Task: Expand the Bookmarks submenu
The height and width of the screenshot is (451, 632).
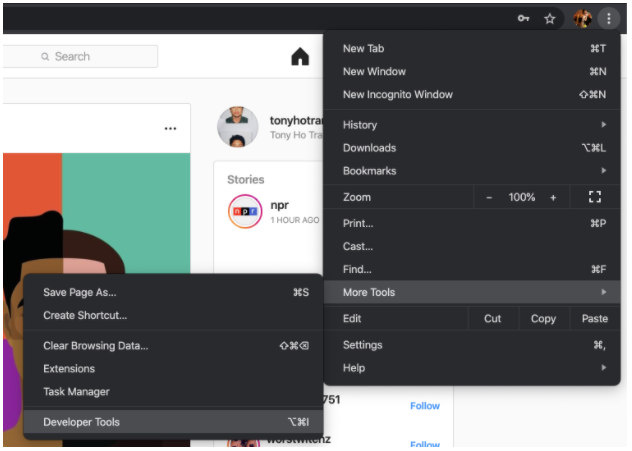Action: [x=475, y=171]
